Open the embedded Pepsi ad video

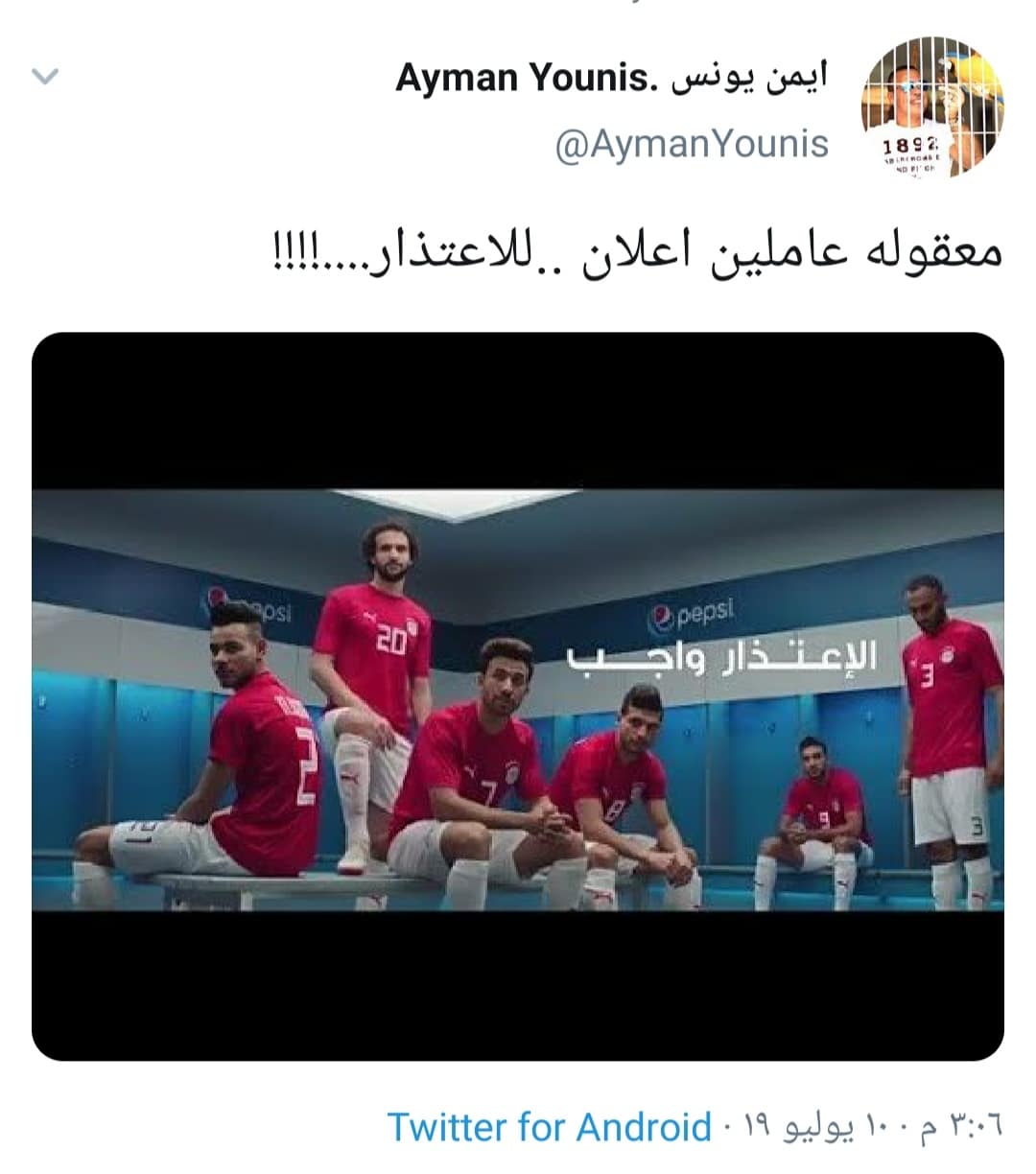pyautogui.click(x=518, y=696)
